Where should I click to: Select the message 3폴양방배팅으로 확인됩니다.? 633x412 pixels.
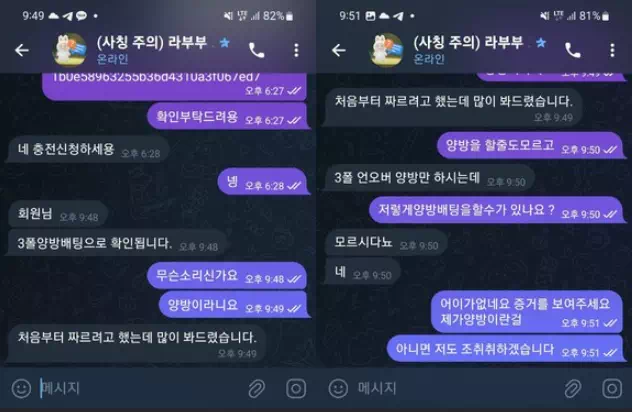click(x=117, y=243)
